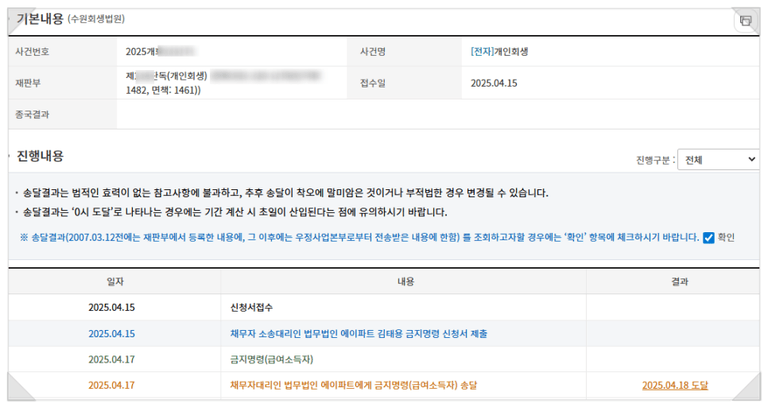768x408 pixels.
Task: Click the 재판부 label cell
Action: [32, 83]
